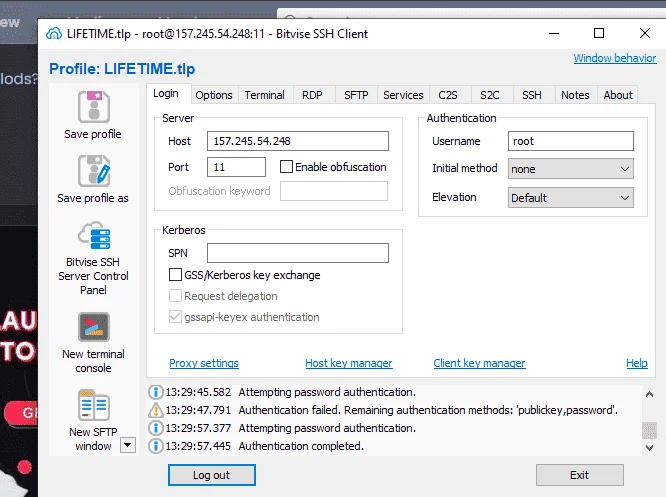Click the Save profile as icon
The height and width of the screenshot is (497, 666).
94,171
